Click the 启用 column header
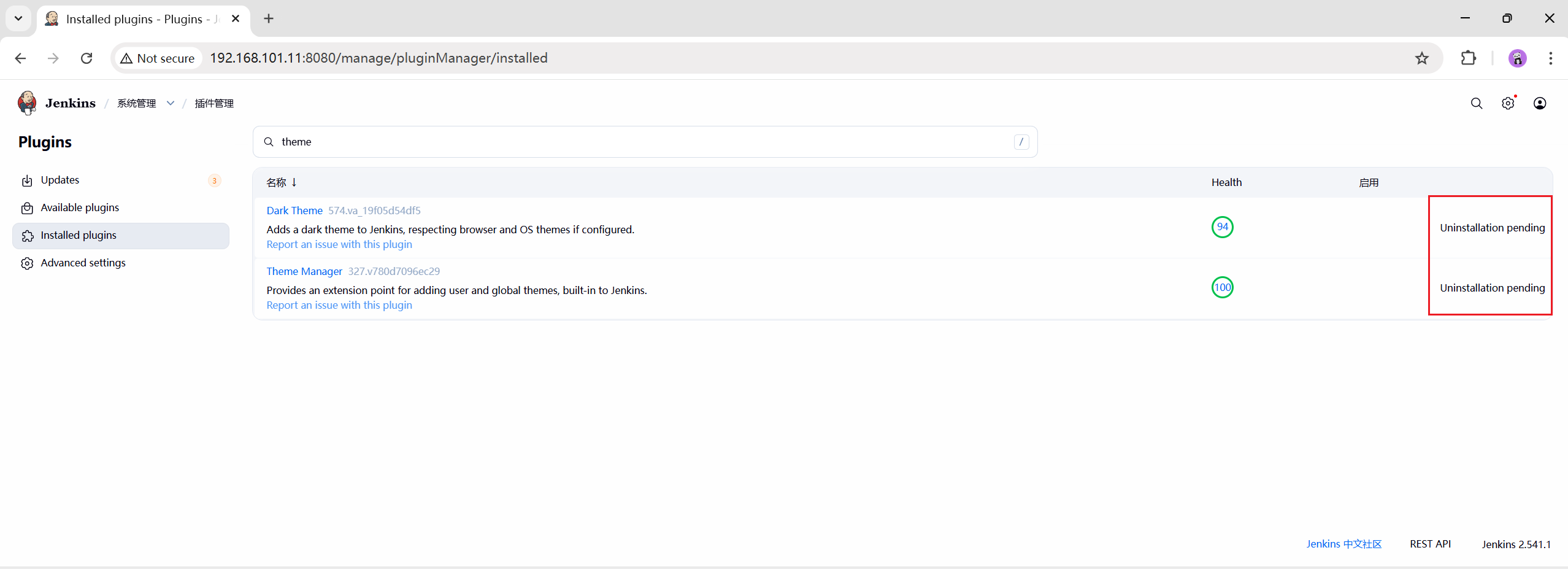This screenshot has height=569, width=1568. coord(1369,182)
